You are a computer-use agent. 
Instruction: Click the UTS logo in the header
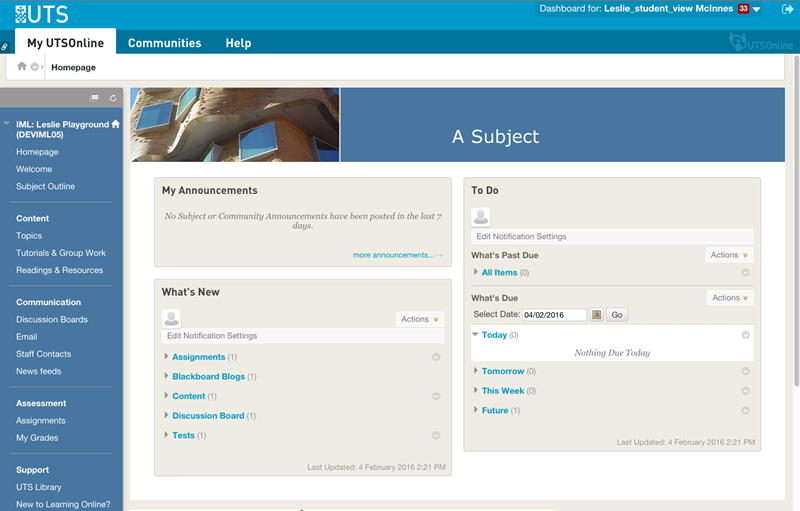pos(36,12)
